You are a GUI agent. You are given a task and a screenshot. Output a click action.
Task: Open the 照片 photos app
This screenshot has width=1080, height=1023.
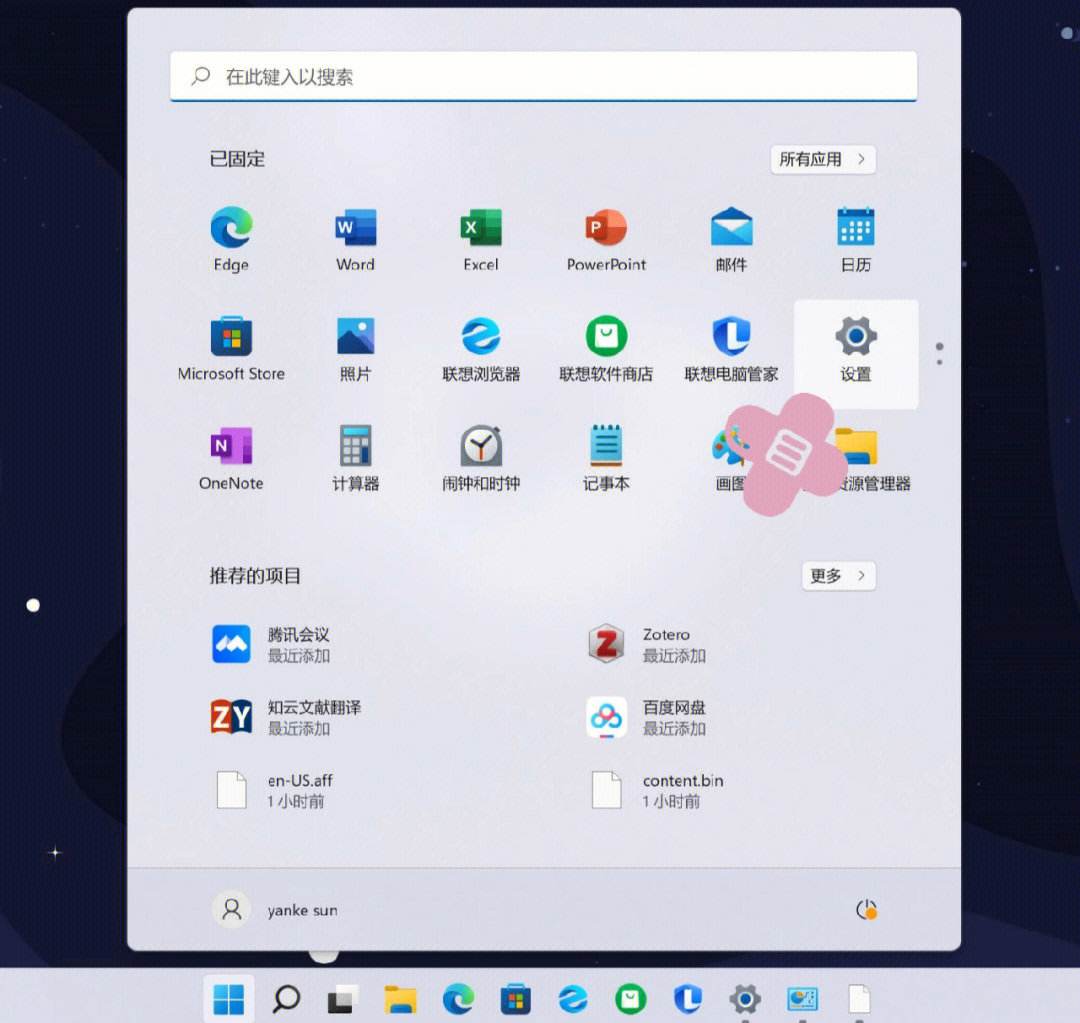(x=355, y=349)
